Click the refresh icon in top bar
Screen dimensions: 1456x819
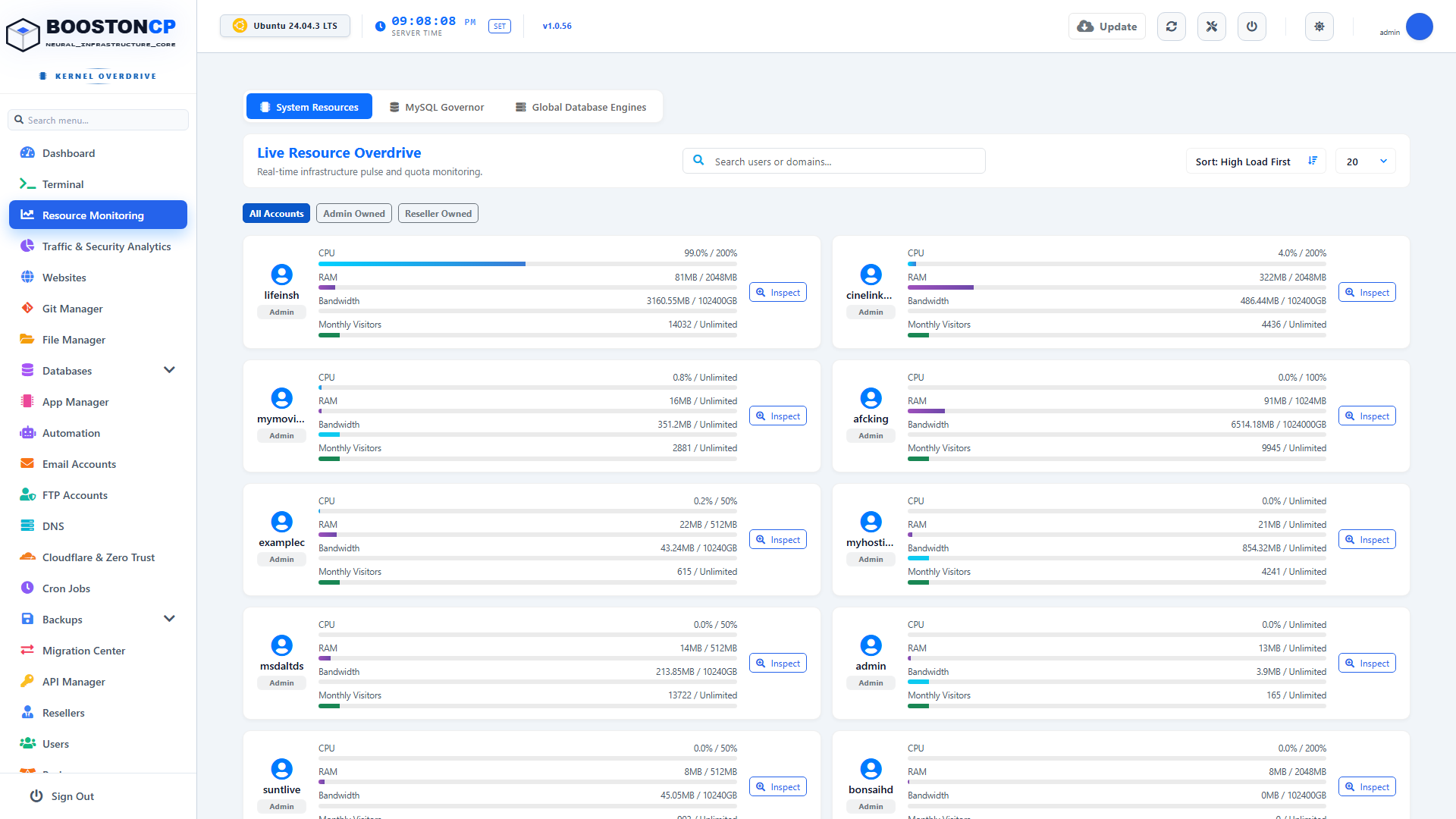(x=1172, y=27)
